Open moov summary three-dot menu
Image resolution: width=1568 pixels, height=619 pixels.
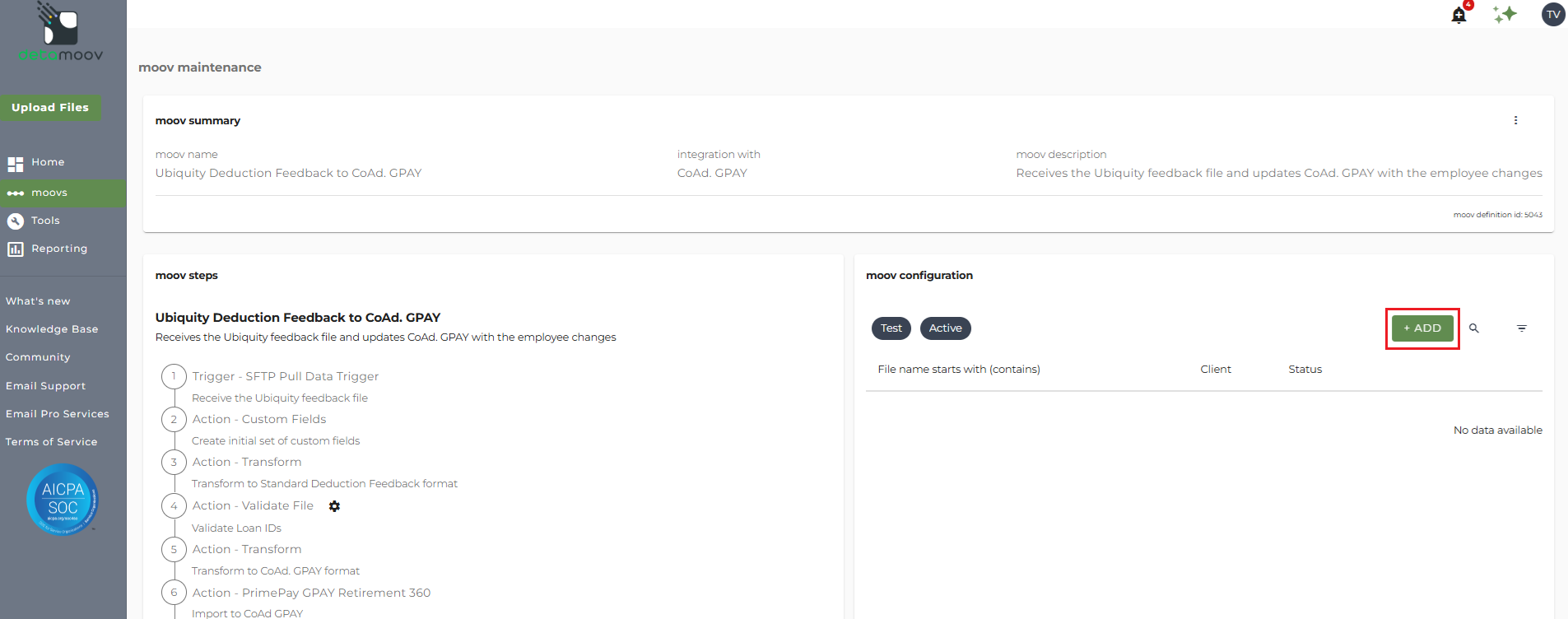[1515, 120]
